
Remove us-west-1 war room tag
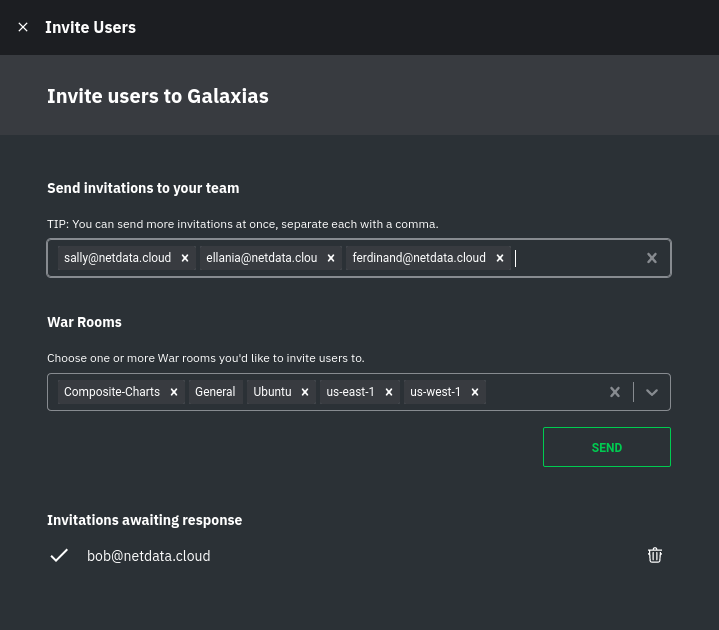(x=475, y=392)
